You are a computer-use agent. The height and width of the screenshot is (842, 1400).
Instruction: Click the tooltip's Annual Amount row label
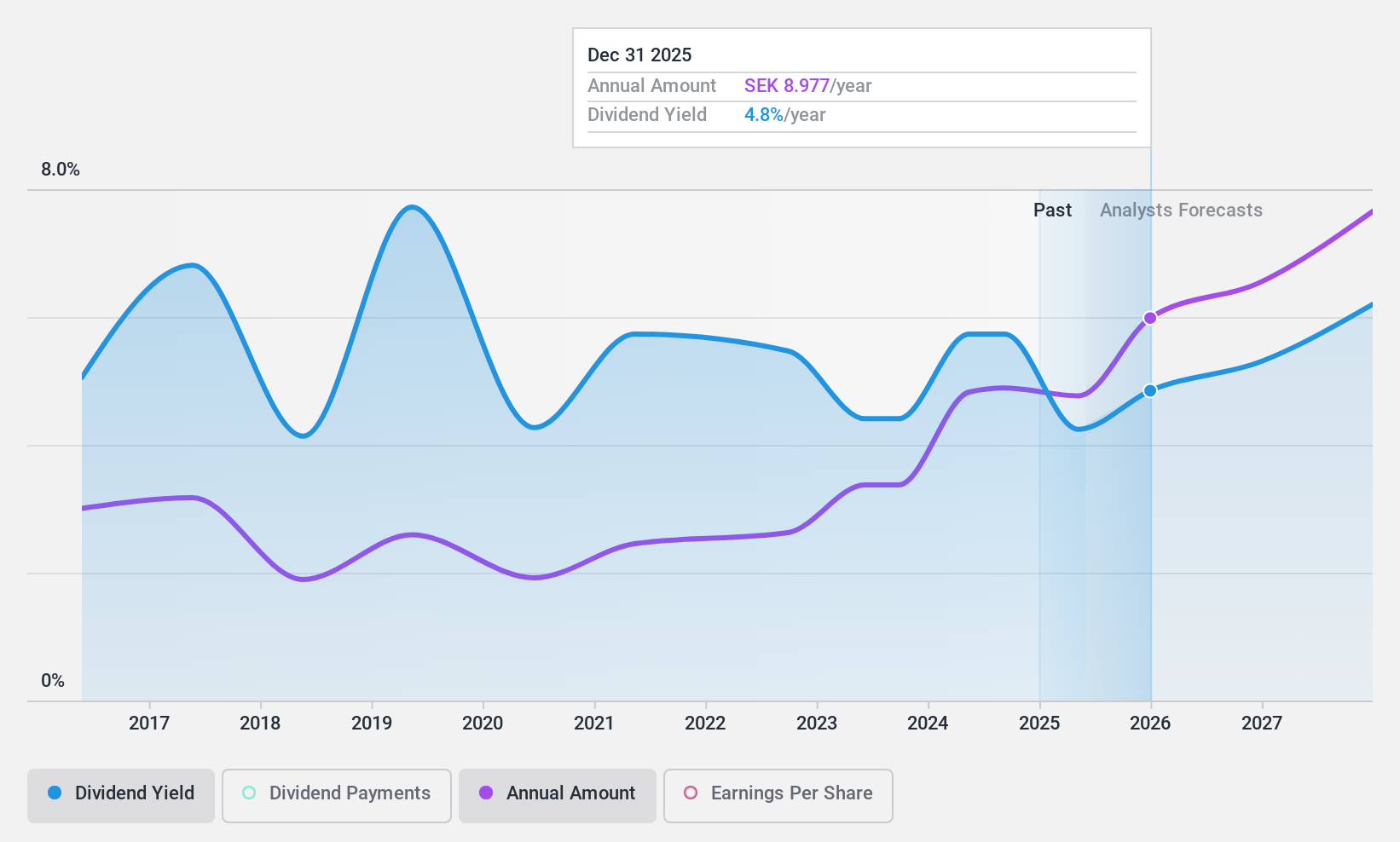pyautogui.click(x=651, y=85)
